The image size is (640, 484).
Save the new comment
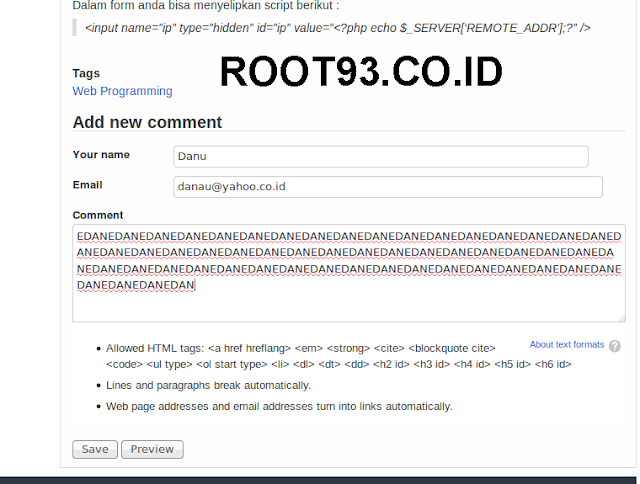[95, 449]
